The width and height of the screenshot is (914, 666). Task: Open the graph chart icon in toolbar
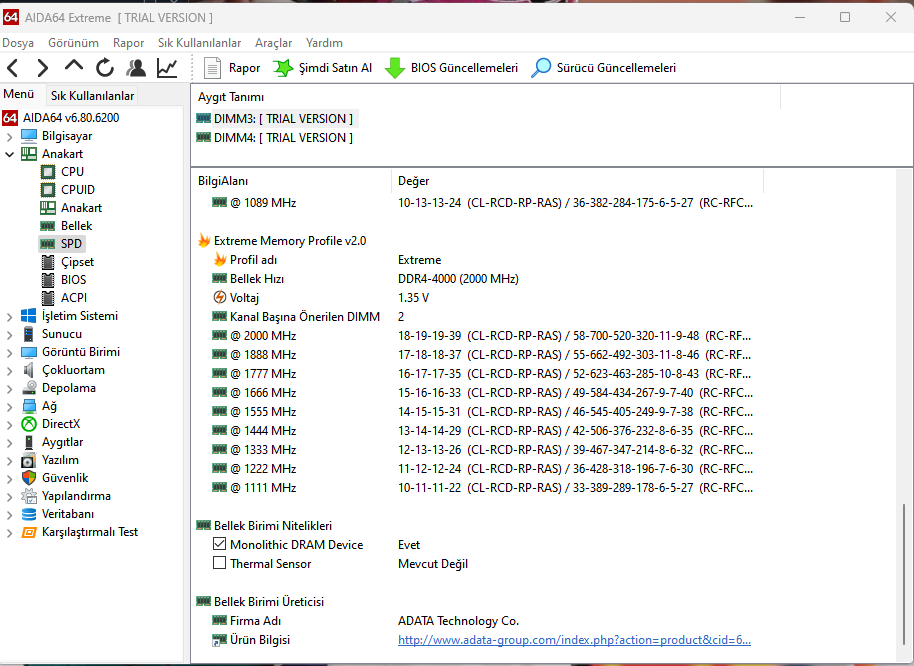coord(167,68)
